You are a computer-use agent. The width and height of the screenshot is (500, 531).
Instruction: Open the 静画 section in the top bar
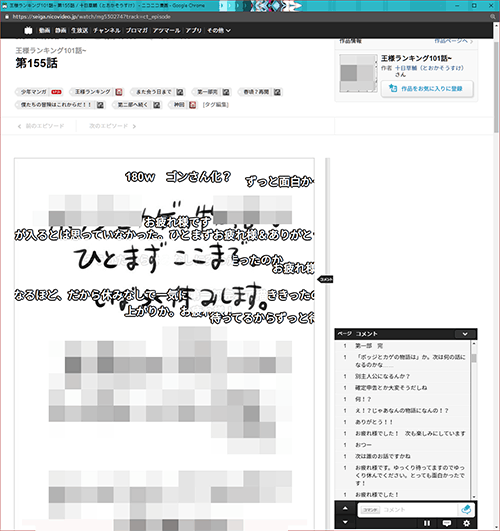click(x=61, y=30)
